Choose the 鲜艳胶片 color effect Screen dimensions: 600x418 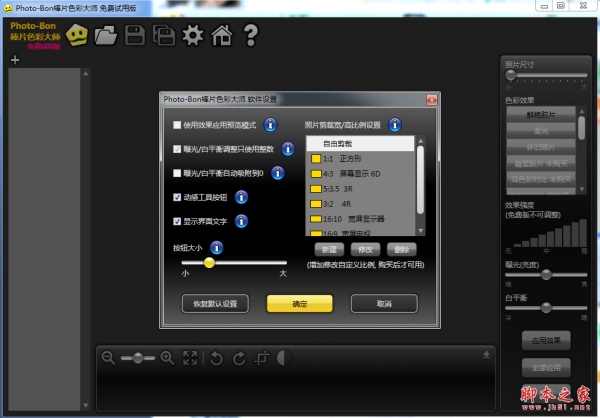click(541, 114)
